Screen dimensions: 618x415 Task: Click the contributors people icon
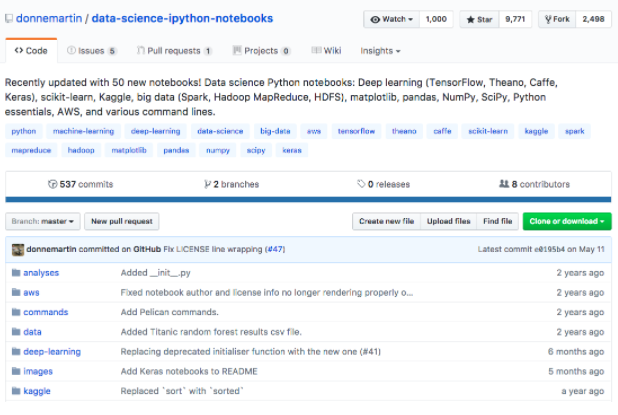(x=504, y=184)
